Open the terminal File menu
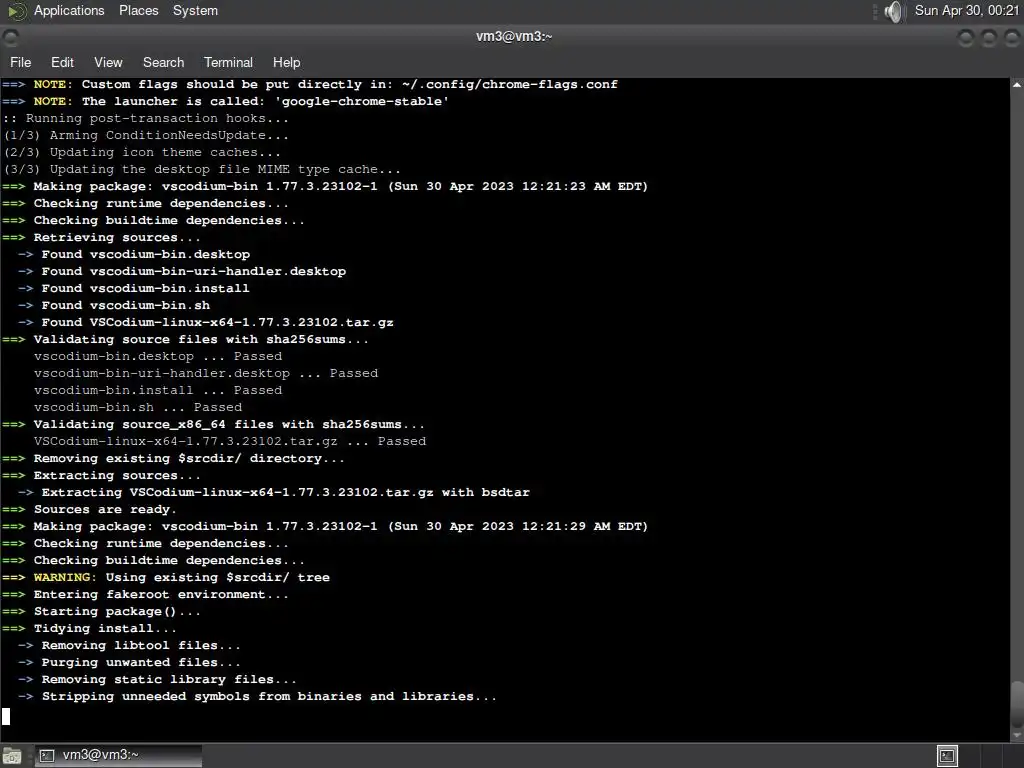Image resolution: width=1024 pixels, height=768 pixels. [21, 62]
